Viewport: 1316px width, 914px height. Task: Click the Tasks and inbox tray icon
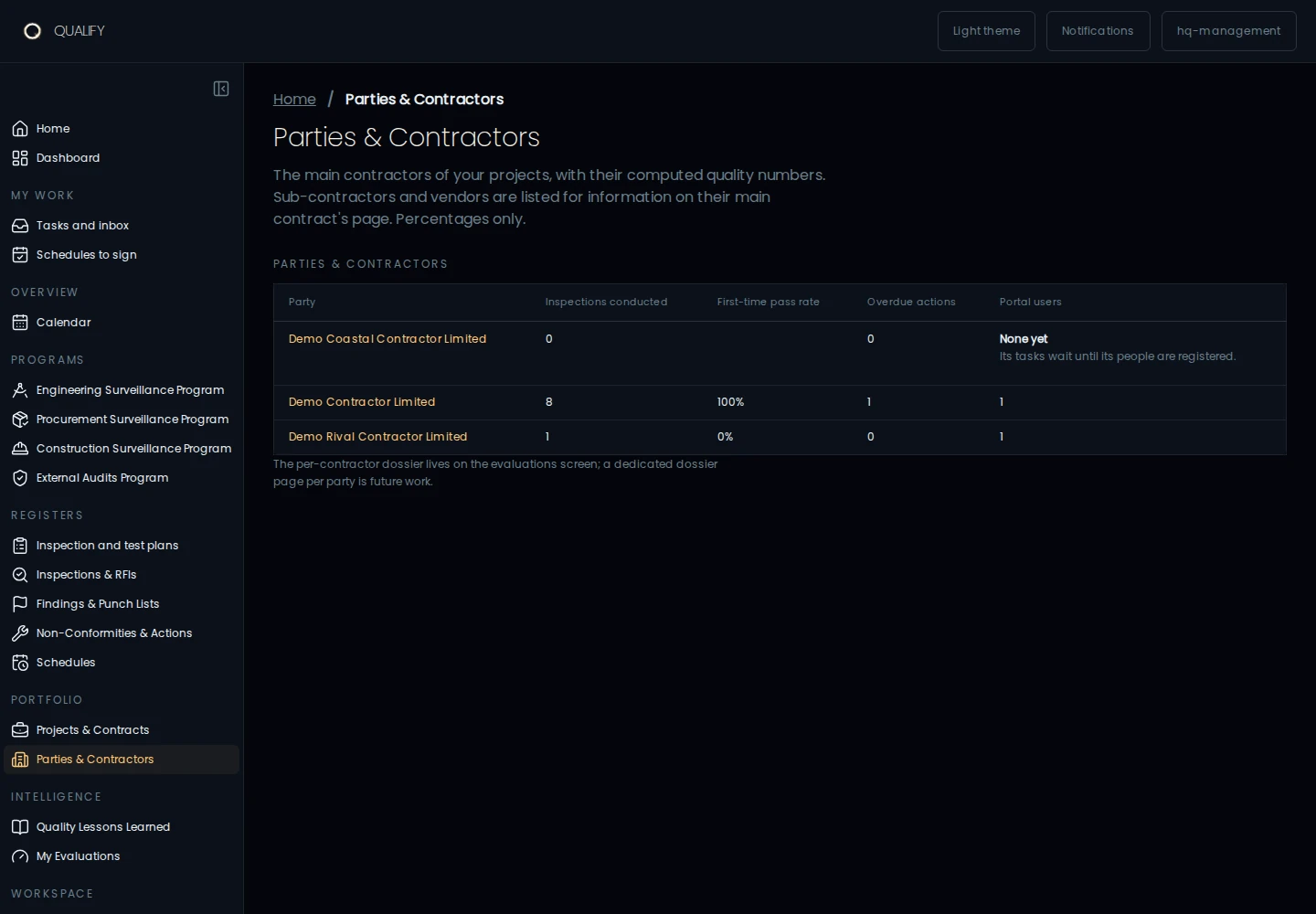pyautogui.click(x=20, y=226)
